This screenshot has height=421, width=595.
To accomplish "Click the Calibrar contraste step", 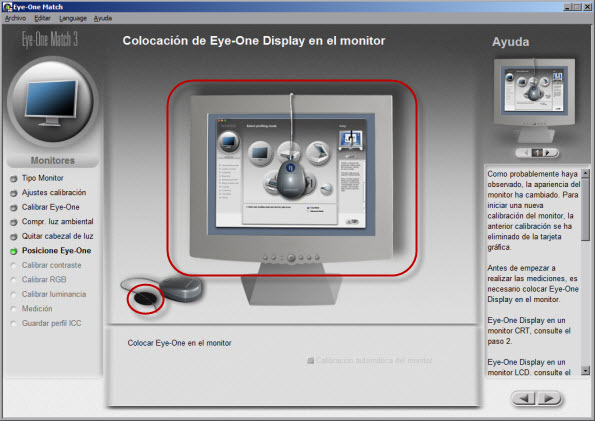I will point(51,265).
